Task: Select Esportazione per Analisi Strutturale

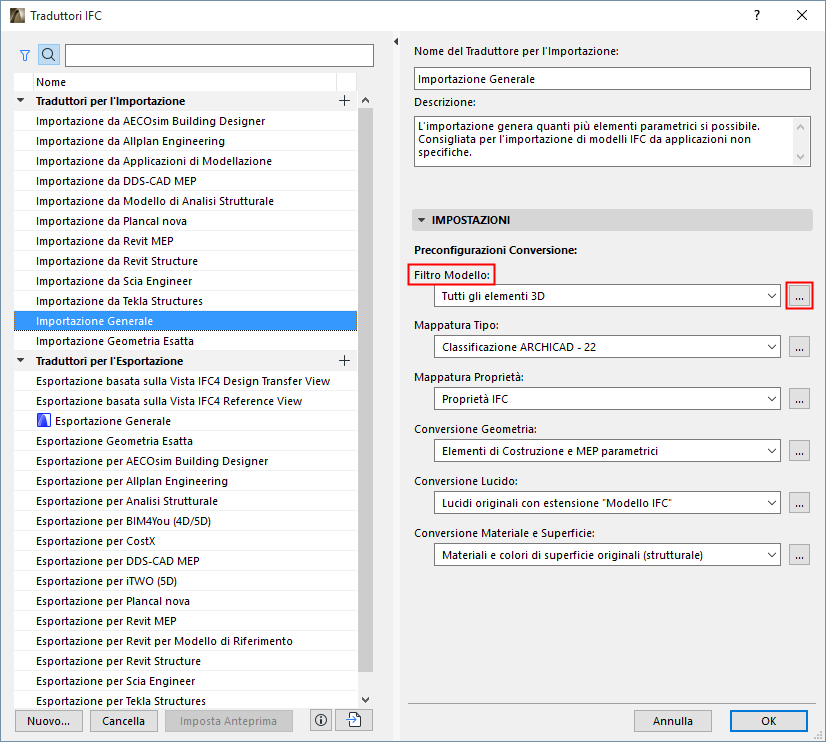Action: pyautogui.click(x=185, y=501)
